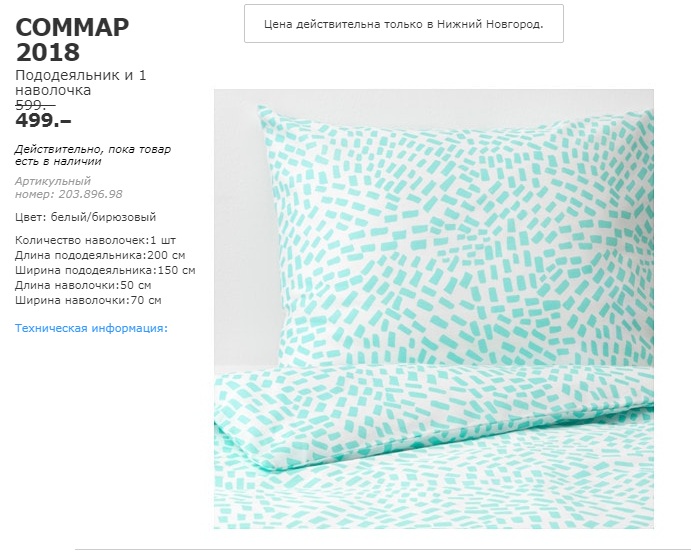Click the Цвет: белый/бирюзовый color line
Screen dimensions: 691x552
point(85,217)
